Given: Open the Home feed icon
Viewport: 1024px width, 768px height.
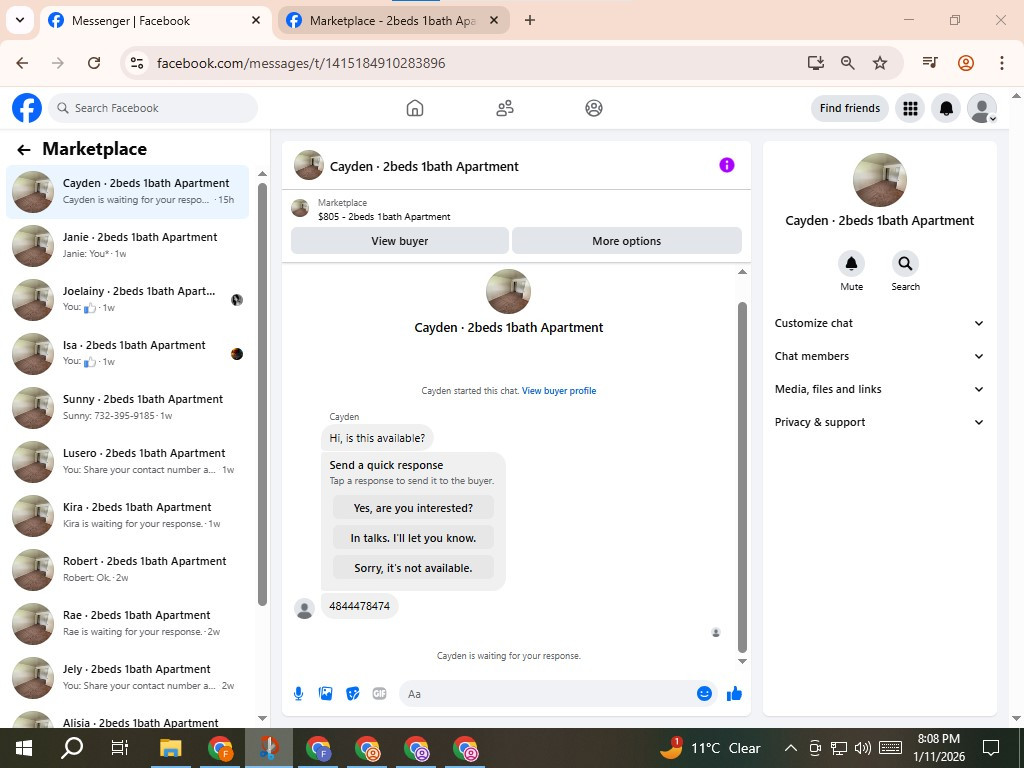Looking at the screenshot, I should (415, 108).
